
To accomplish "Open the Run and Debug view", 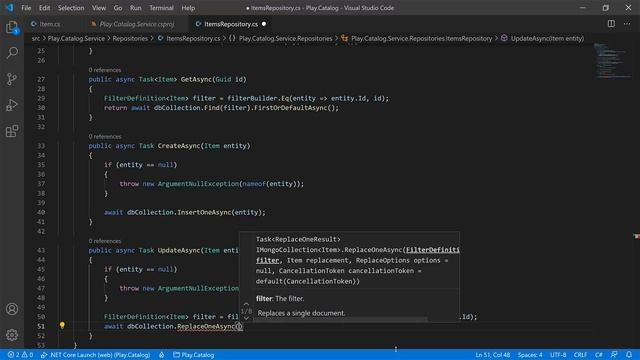I will click(12, 105).
